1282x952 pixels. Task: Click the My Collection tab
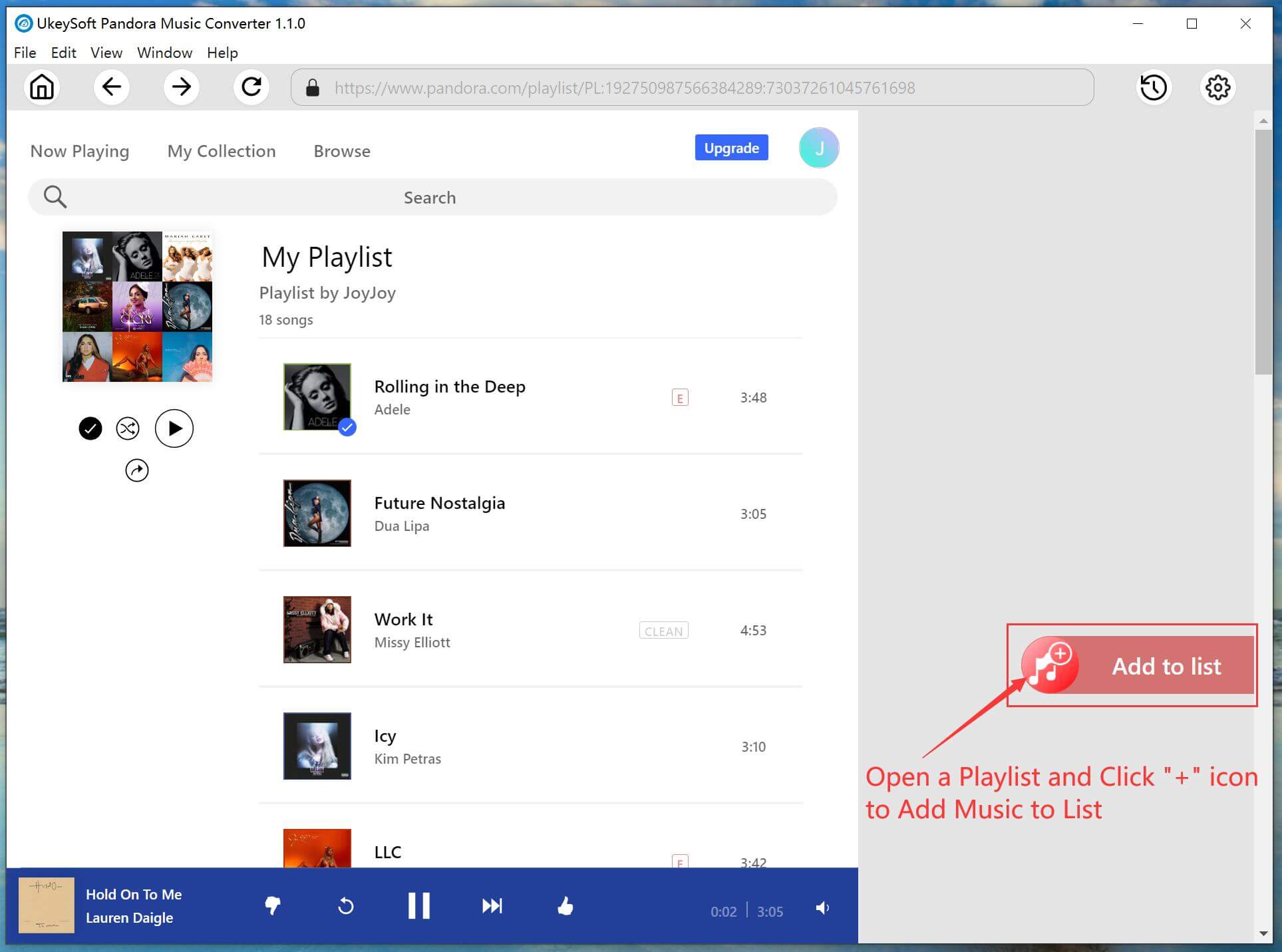pos(221,151)
